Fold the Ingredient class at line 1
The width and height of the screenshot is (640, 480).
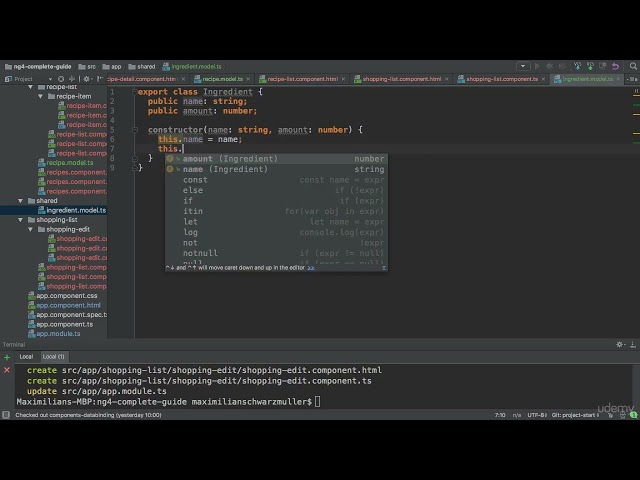point(134,92)
